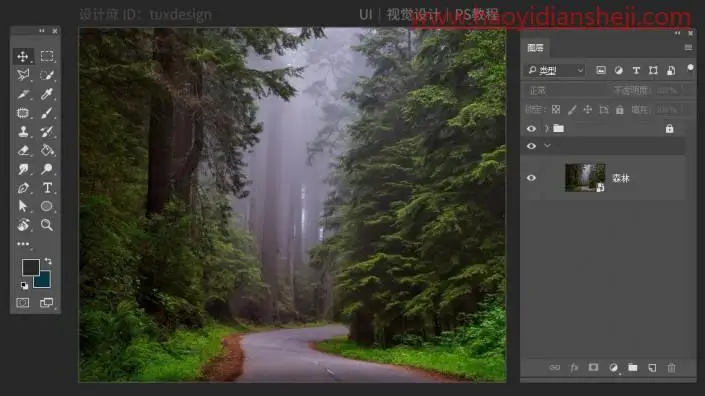Open the dark teal background color swatch
Image resolution: width=705 pixels, height=396 pixels.
coord(44,280)
